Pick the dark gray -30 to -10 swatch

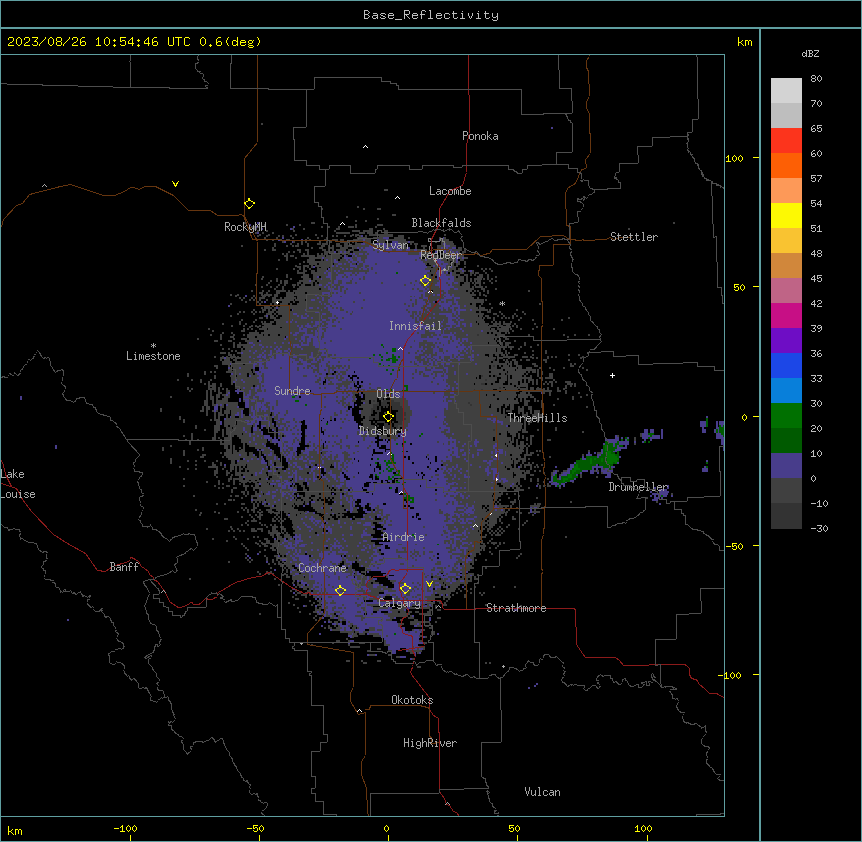tap(786, 516)
